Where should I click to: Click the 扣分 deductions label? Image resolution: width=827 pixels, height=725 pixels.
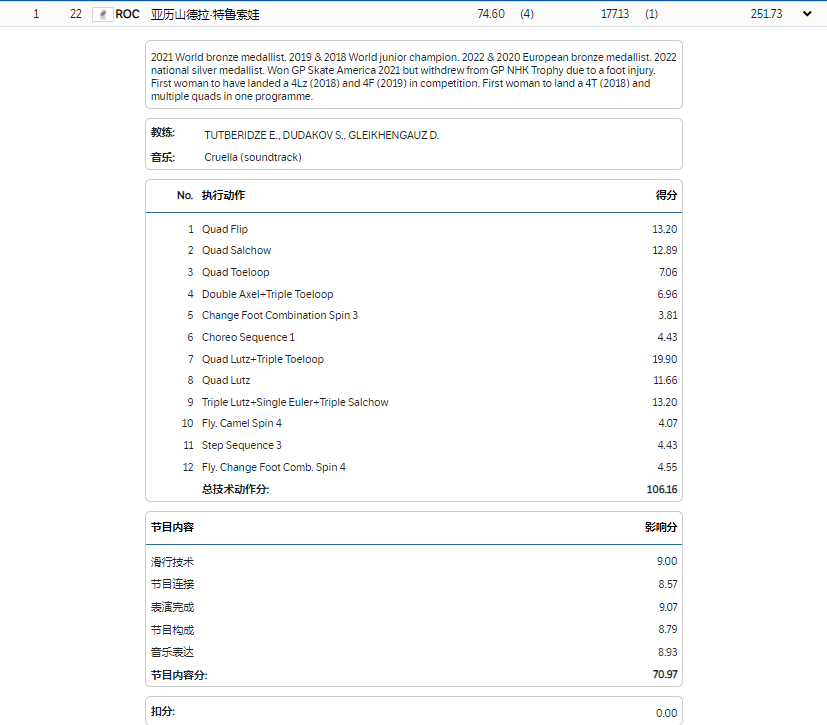(163, 711)
